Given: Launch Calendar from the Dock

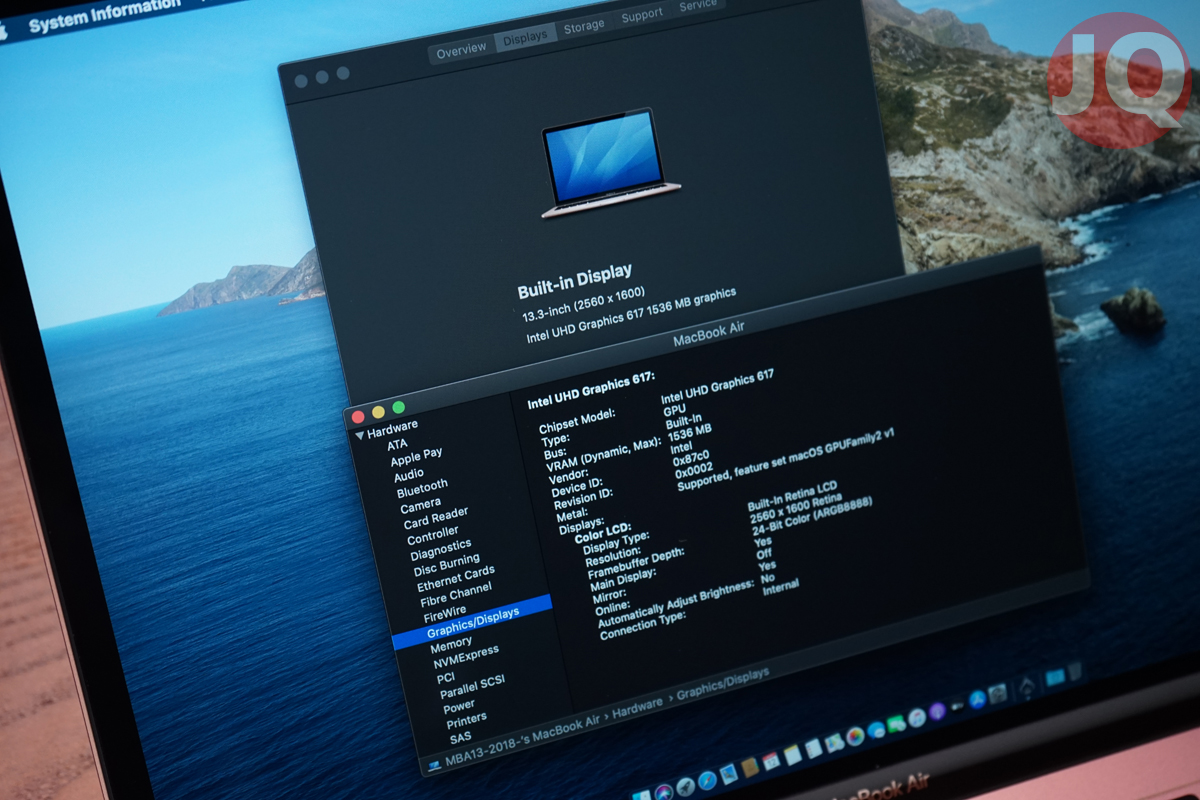Looking at the screenshot, I should coord(771,761).
